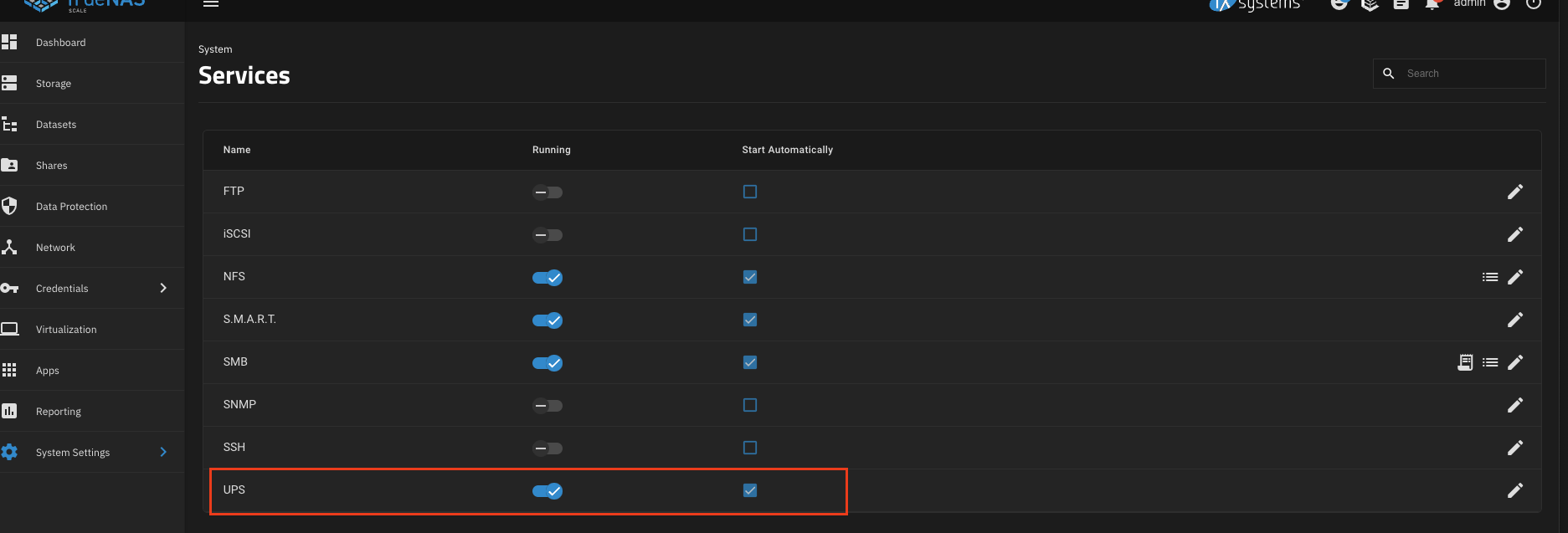Click the SMB service name

[235, 361]
